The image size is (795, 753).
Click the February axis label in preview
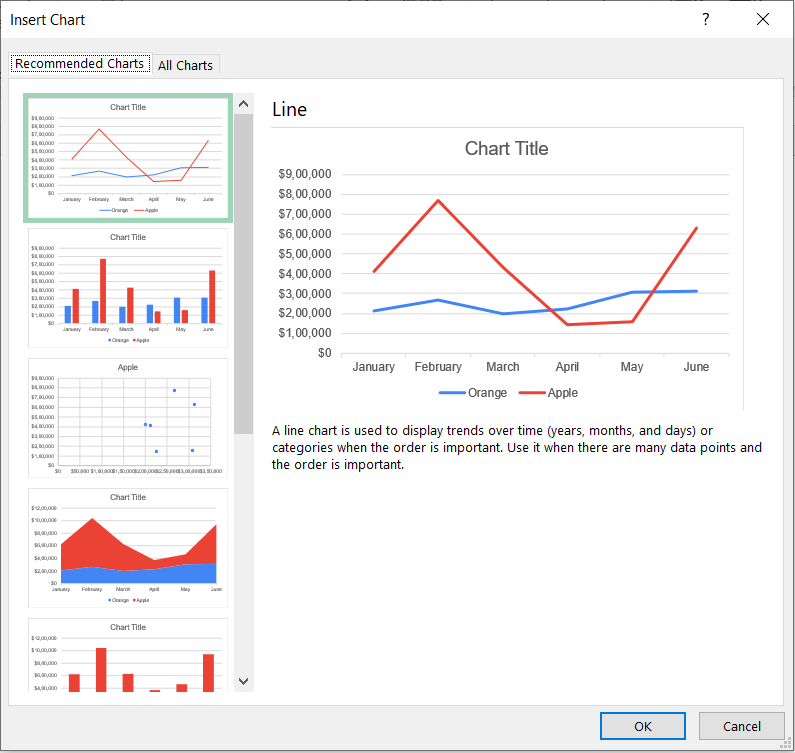click(438, 367)
